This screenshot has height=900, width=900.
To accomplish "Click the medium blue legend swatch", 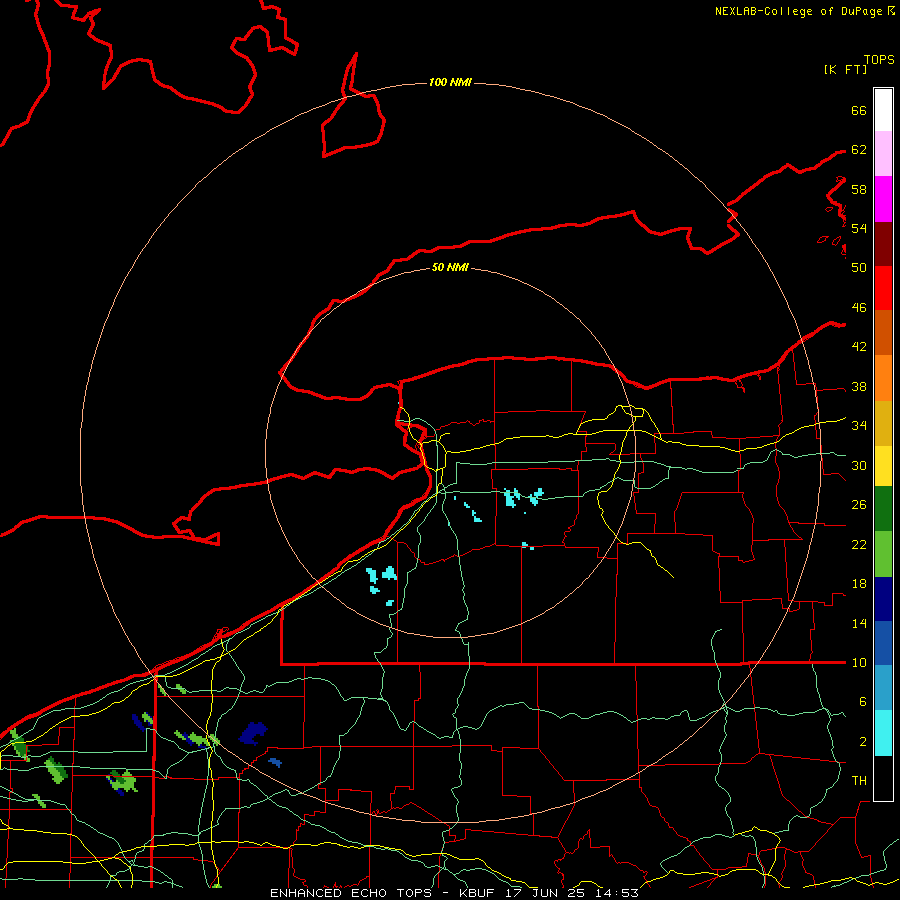I will [x=883, y=643].
